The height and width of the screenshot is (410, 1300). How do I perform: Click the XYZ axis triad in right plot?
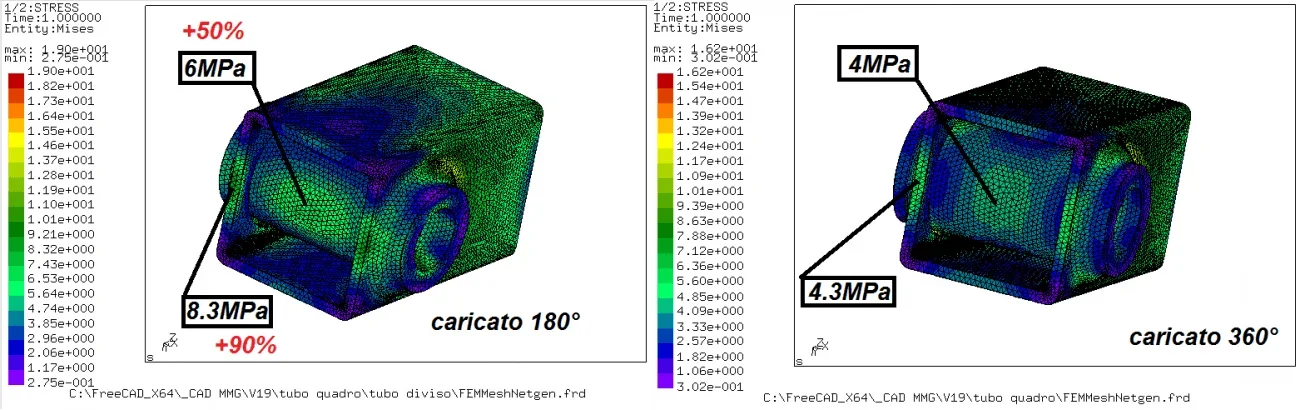point(820,346)
